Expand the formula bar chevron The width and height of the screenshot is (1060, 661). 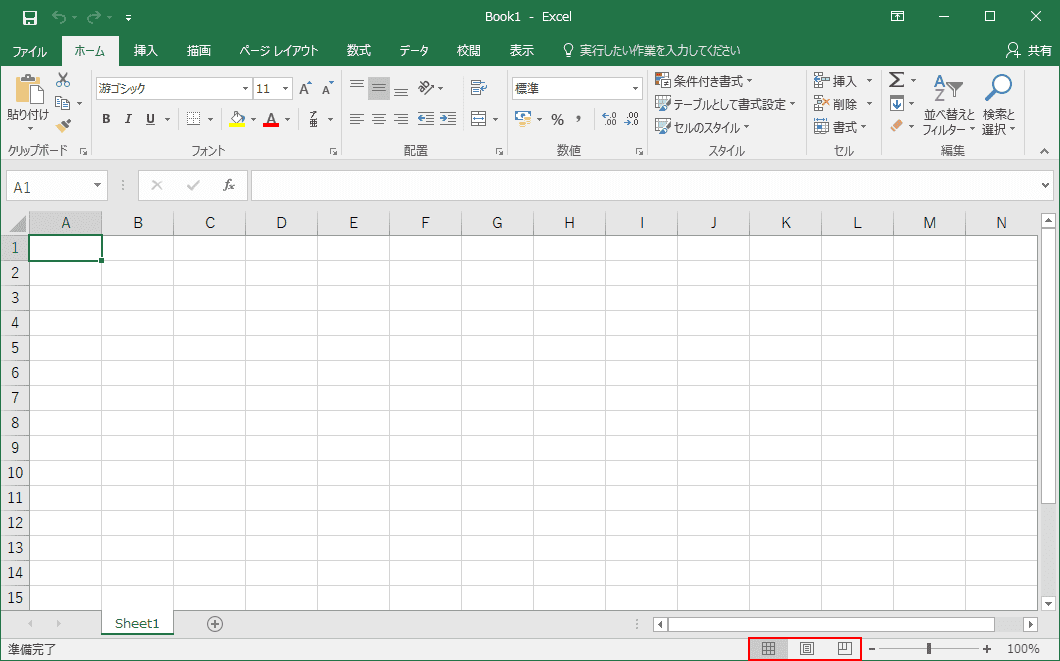1046,185
